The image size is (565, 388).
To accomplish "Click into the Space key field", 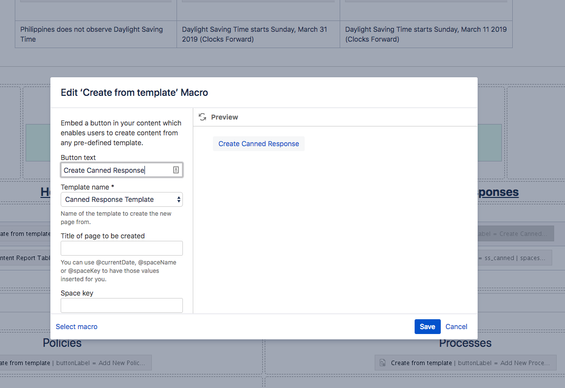I will pyautogui.click(x=121, y=306).
